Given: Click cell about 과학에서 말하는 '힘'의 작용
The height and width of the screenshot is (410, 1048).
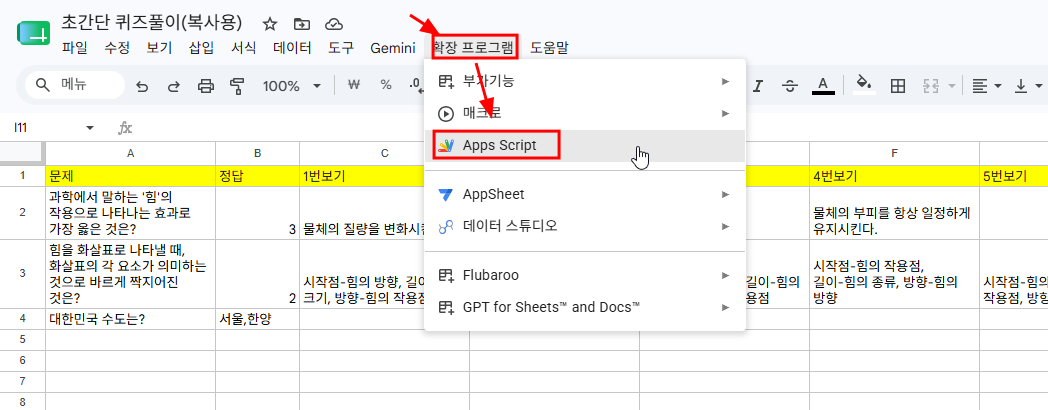Looking at the screenshot, I should 131,213.
